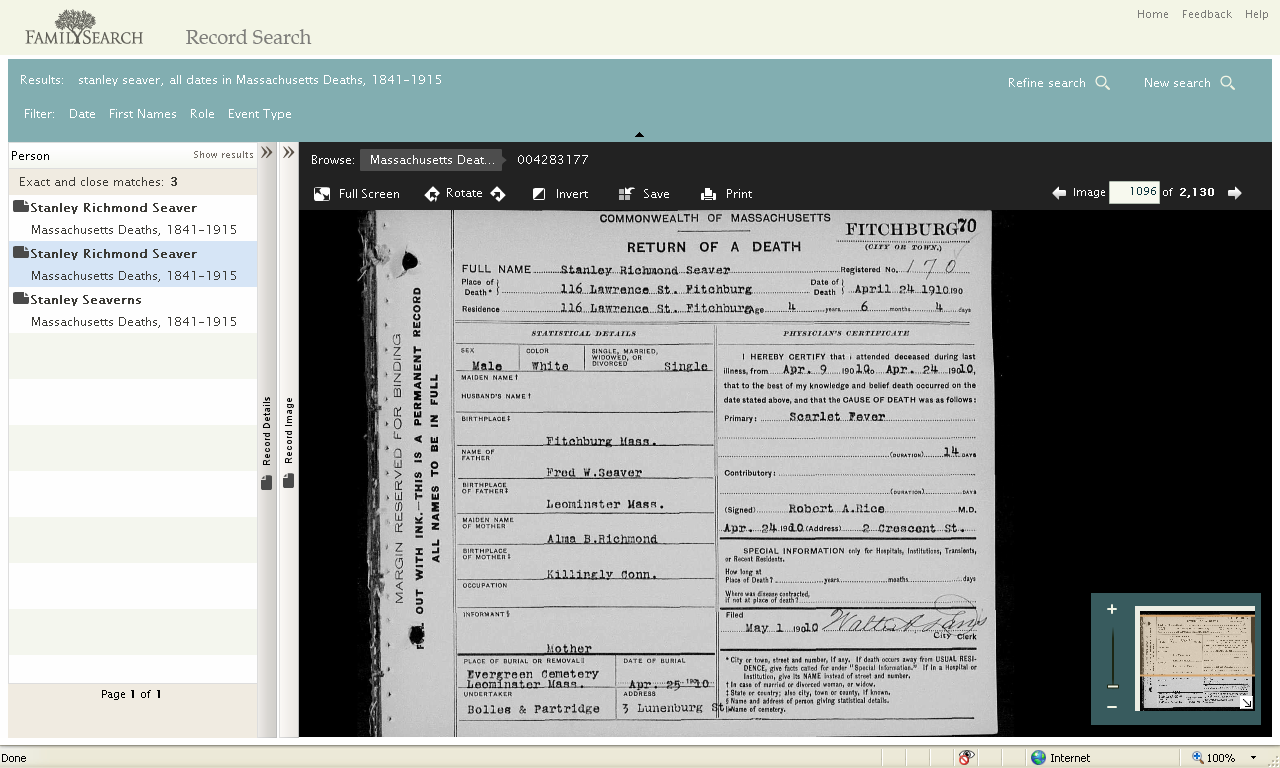The width and height of the screenshot is (1280, 768).
Task: Click the 004283177 film number breadcrumb
Action: 553,160
